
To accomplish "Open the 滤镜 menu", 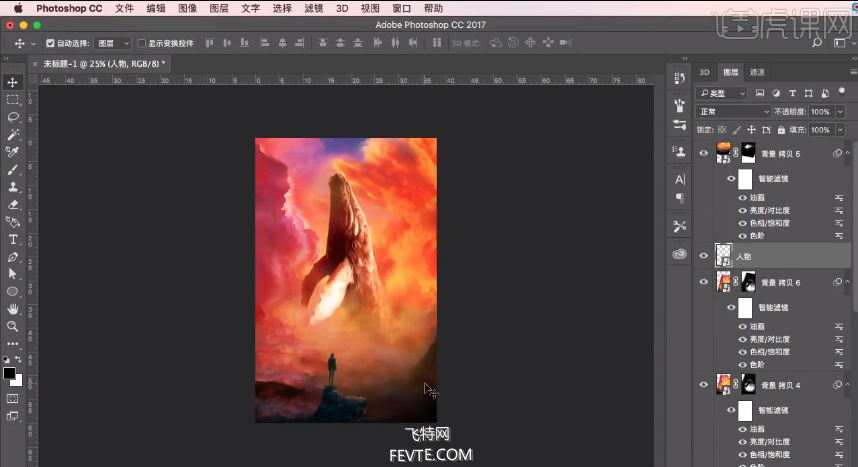I will [x=313, y=8].
